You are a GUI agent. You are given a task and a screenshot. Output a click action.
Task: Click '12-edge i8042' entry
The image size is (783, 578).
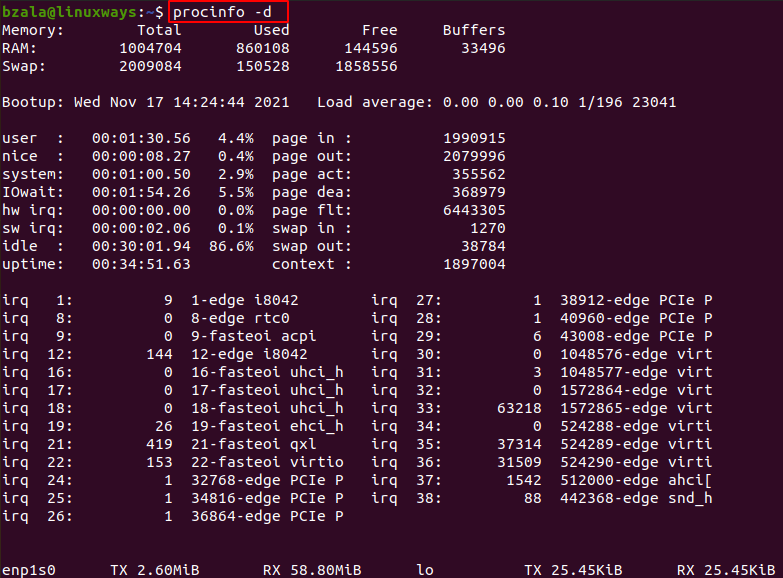click(249, 354)
